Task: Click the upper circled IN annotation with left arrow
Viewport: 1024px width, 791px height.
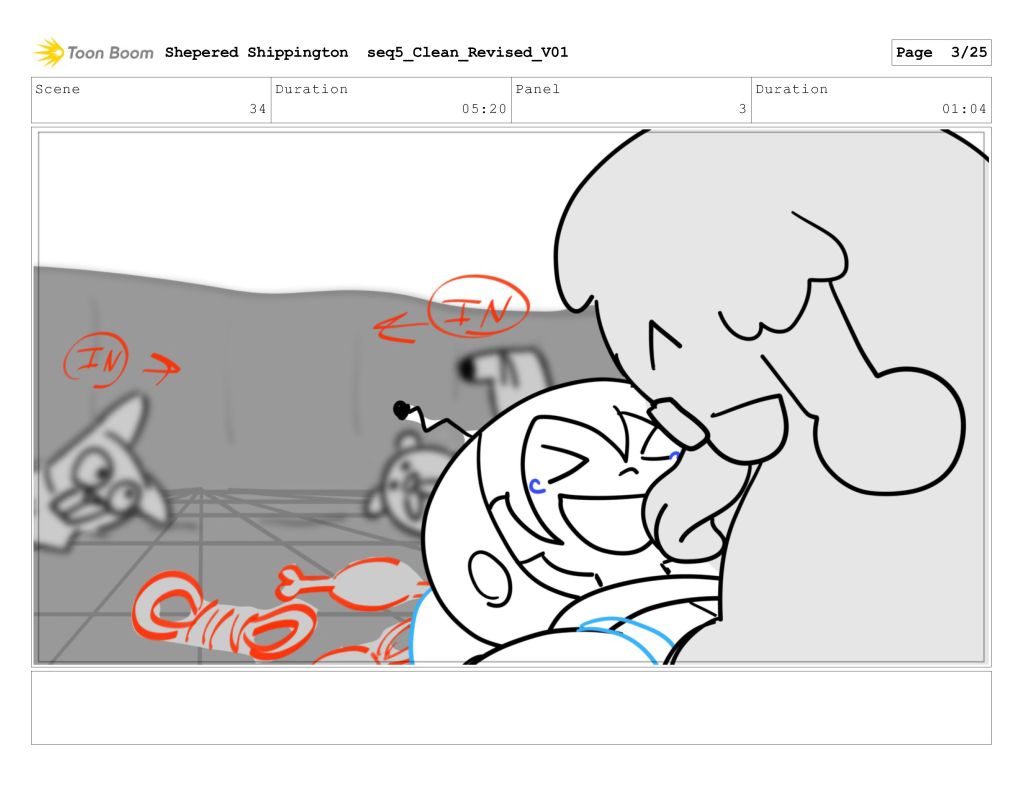Action: tap(476, 308)
